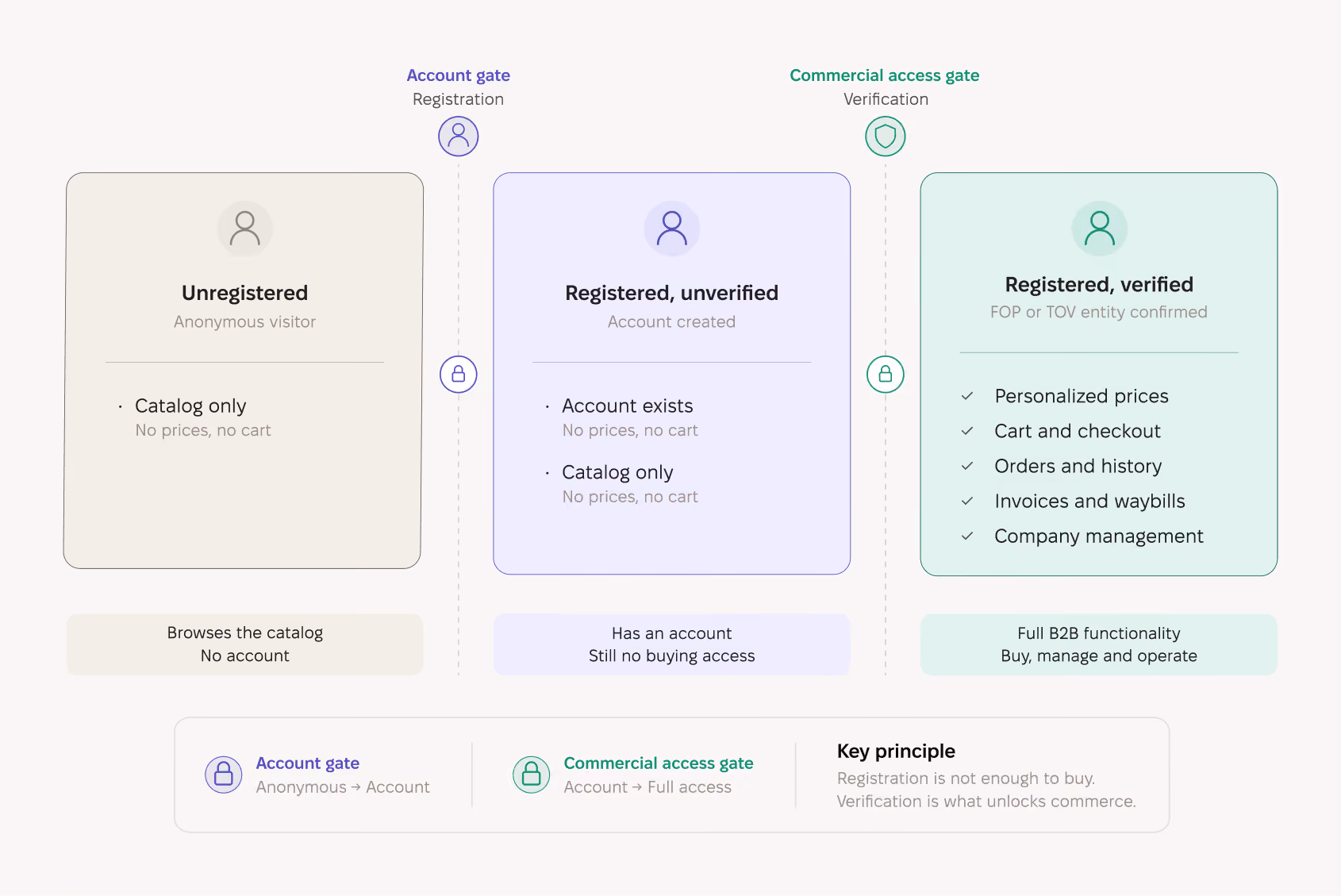Click the grey avatar icon above Unregistered

(x=245, y=229)
